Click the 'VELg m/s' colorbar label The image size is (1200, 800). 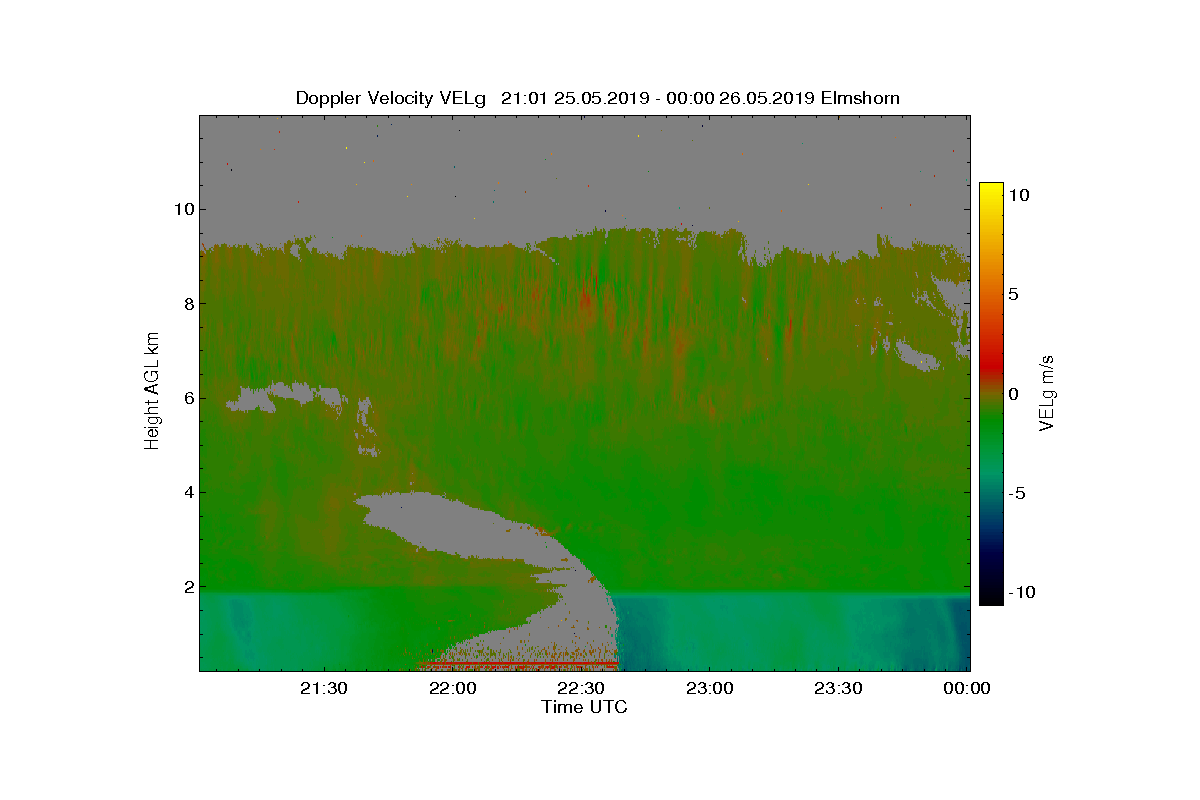pyautogui.click(x=1047, y=392)
